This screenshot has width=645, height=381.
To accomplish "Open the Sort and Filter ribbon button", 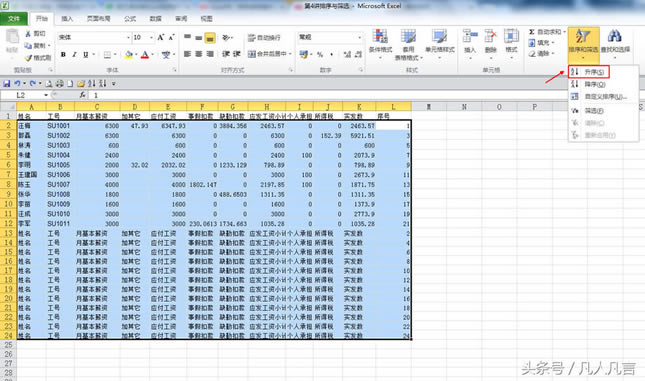I will (583, 43).
